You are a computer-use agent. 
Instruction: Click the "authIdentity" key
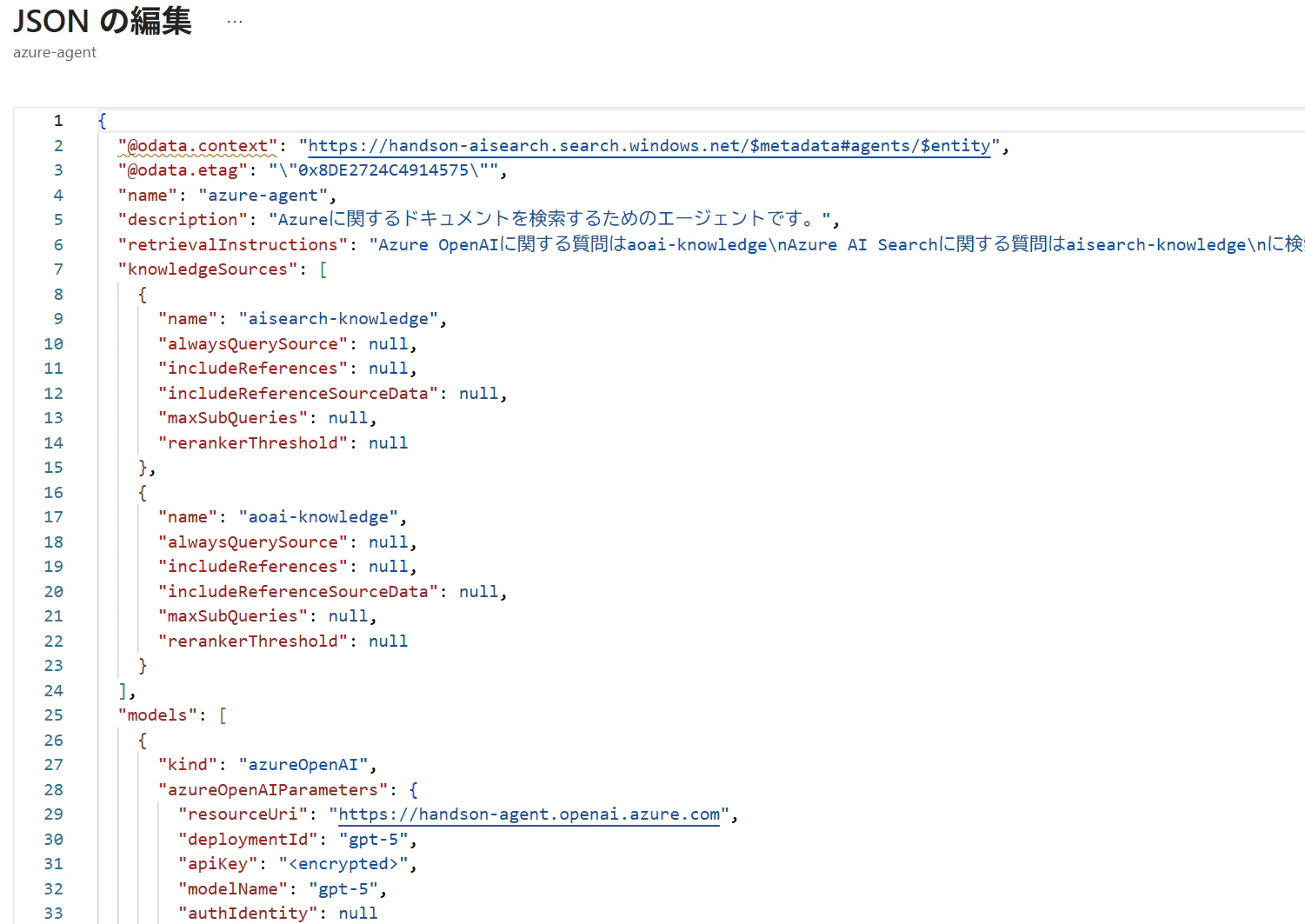pyautogui.click(x=248, y=914)
